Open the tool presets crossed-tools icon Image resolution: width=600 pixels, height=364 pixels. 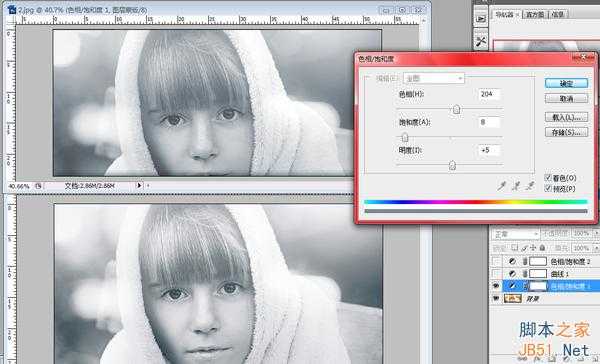481,41
